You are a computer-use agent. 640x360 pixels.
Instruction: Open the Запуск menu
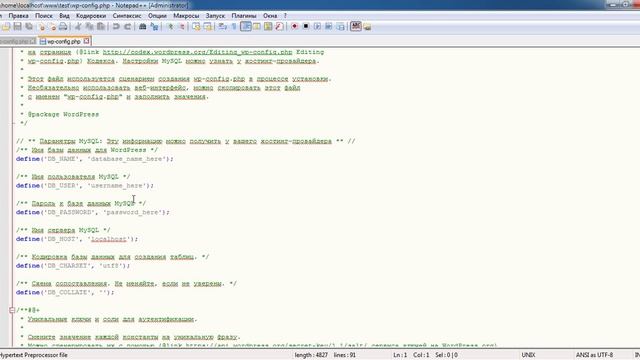(215, 16)
